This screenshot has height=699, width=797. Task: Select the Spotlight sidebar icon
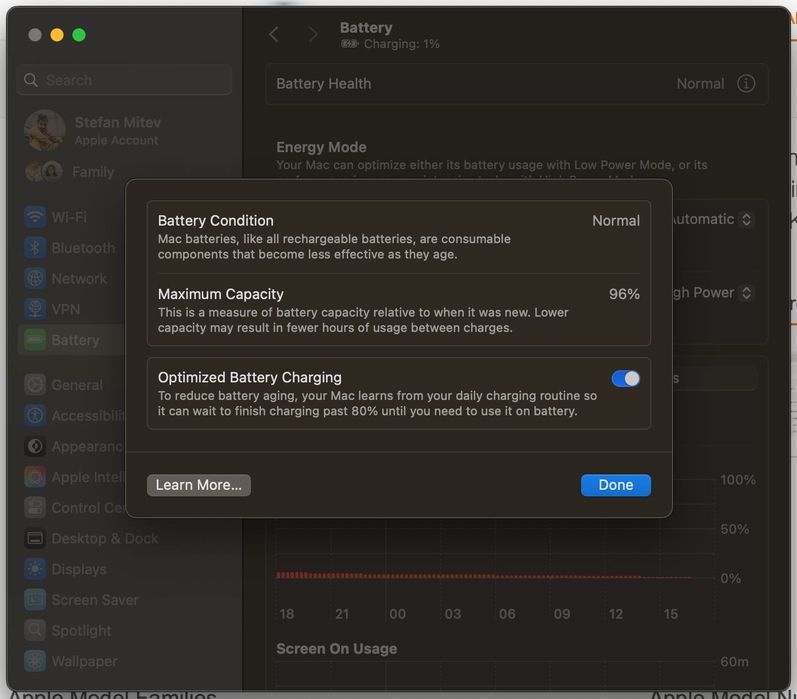[x=35, y=630]
